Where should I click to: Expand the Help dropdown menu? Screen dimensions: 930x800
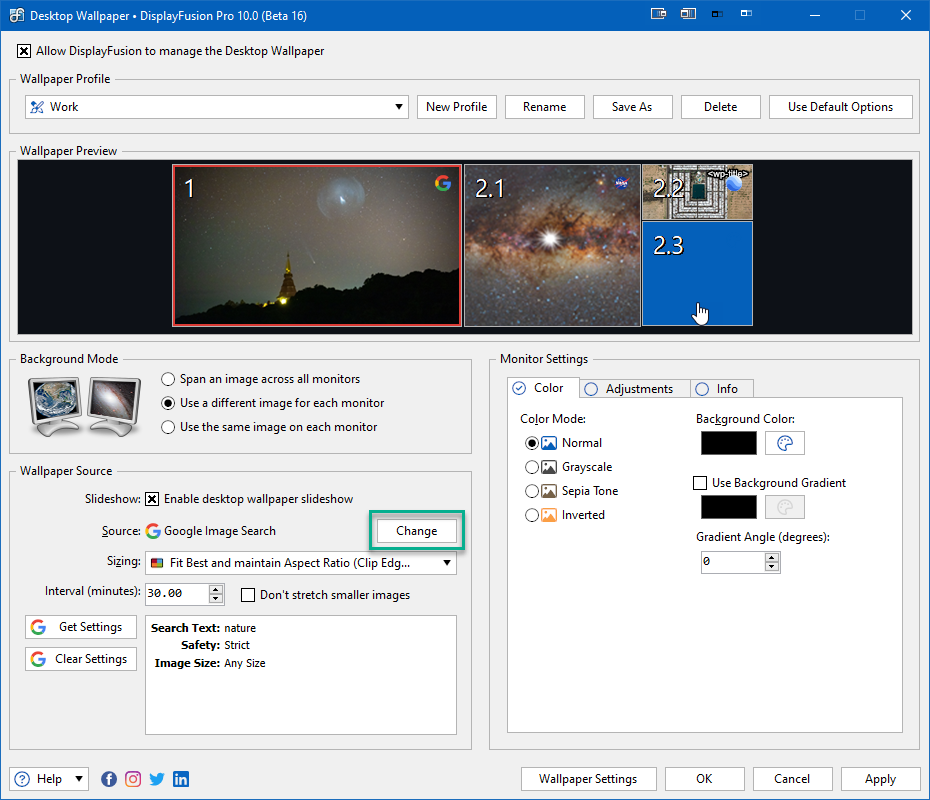[79, 779]
